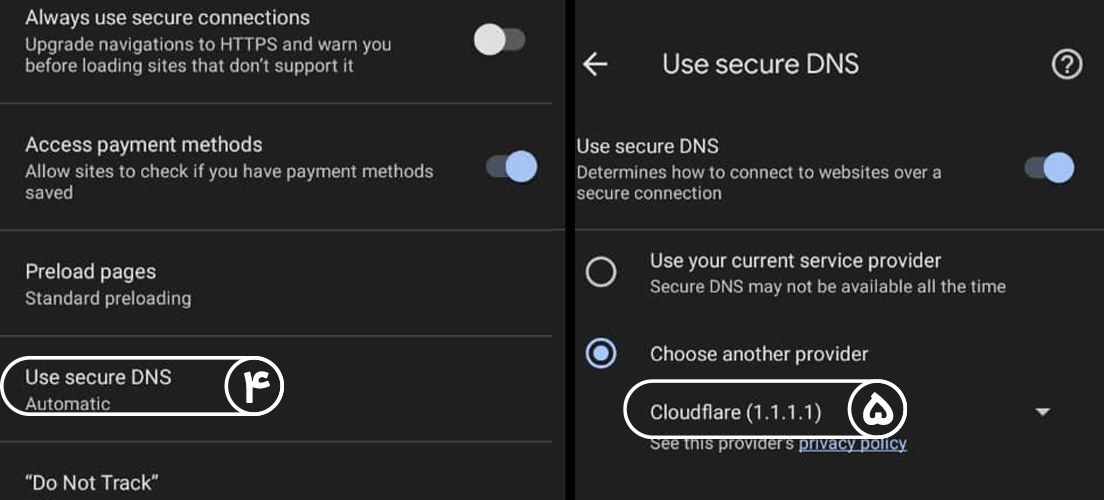Expand the DNS provider dropdown arrow

1042,411
